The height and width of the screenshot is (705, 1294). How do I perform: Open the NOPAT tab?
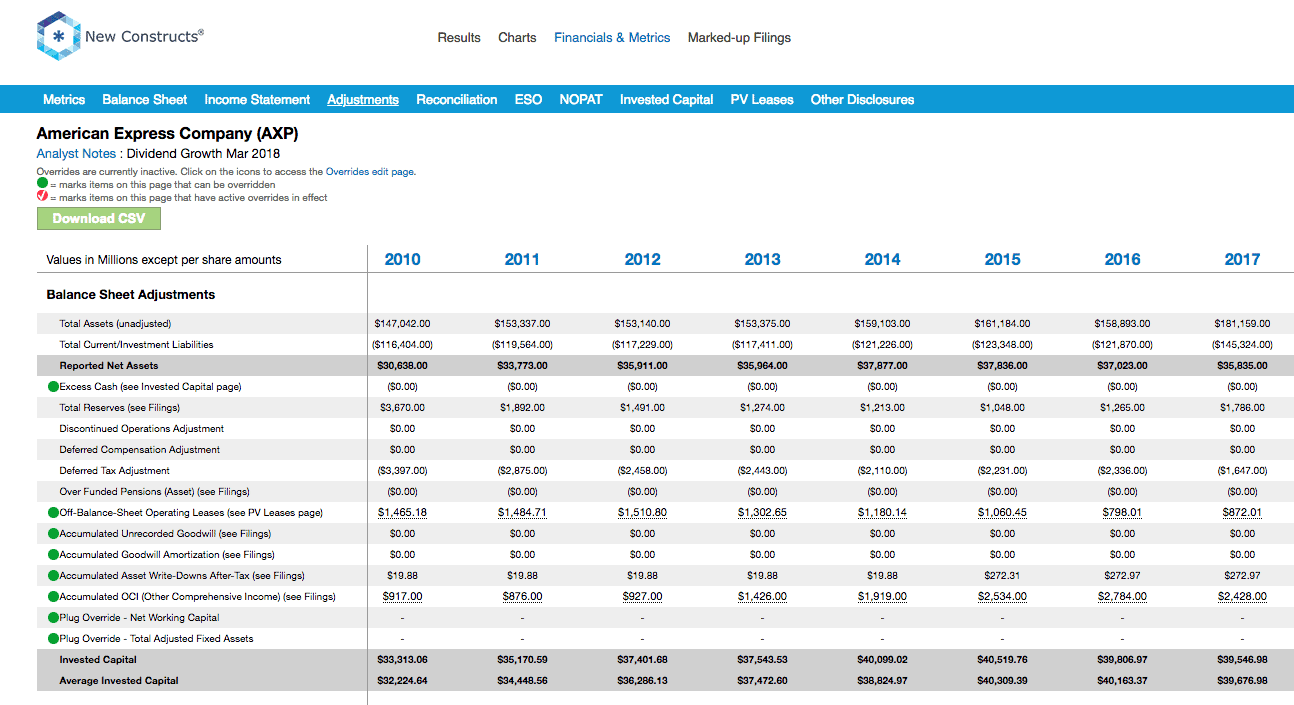581,100
